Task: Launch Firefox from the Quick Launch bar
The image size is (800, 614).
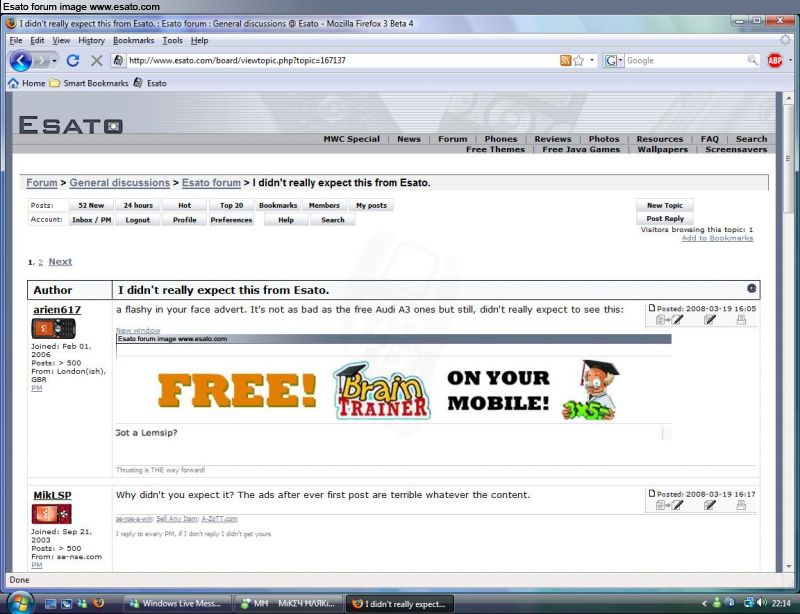Action: click(98, 603)
